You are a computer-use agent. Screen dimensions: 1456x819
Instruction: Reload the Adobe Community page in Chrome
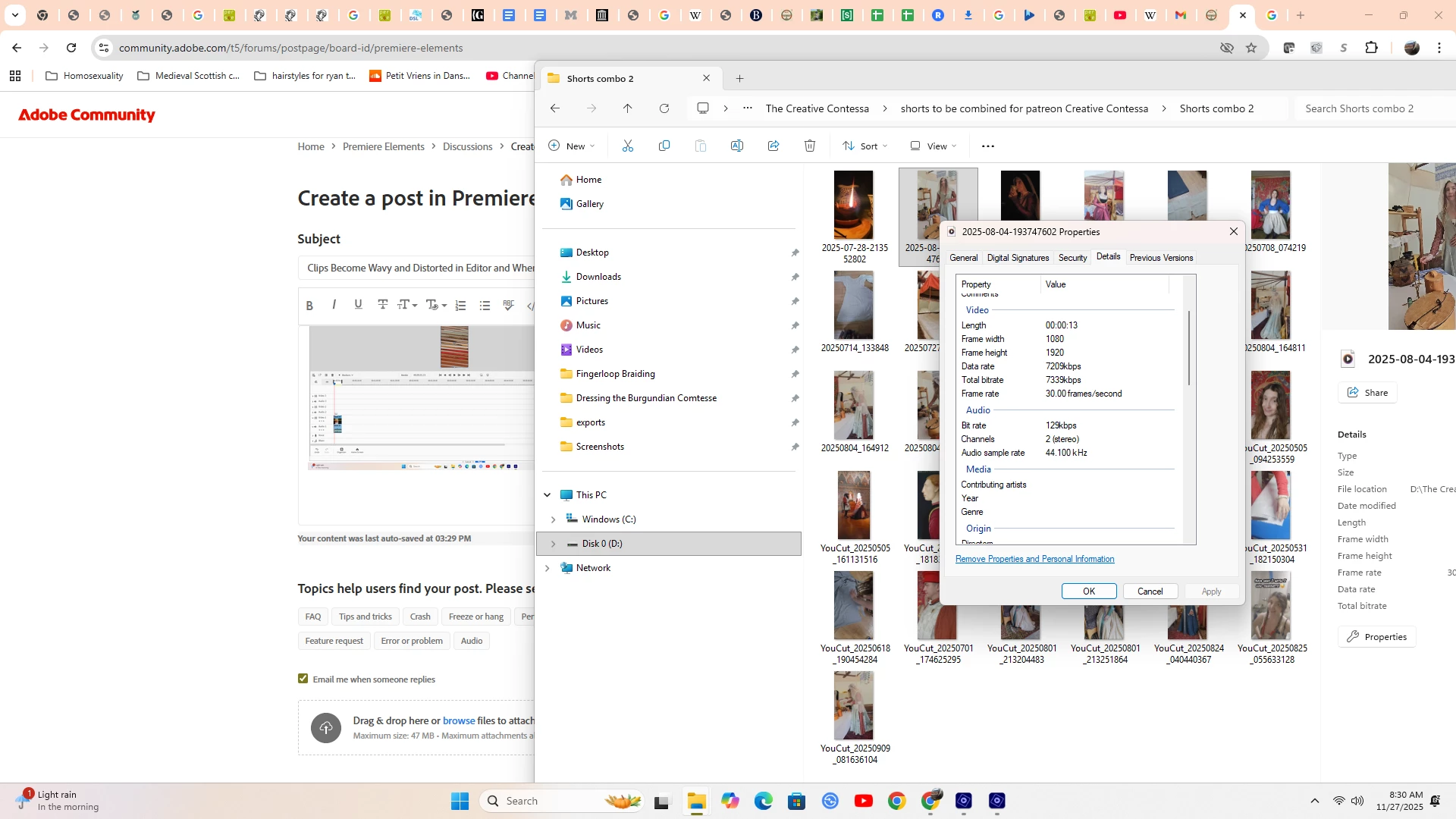click(x=71, y=48)
